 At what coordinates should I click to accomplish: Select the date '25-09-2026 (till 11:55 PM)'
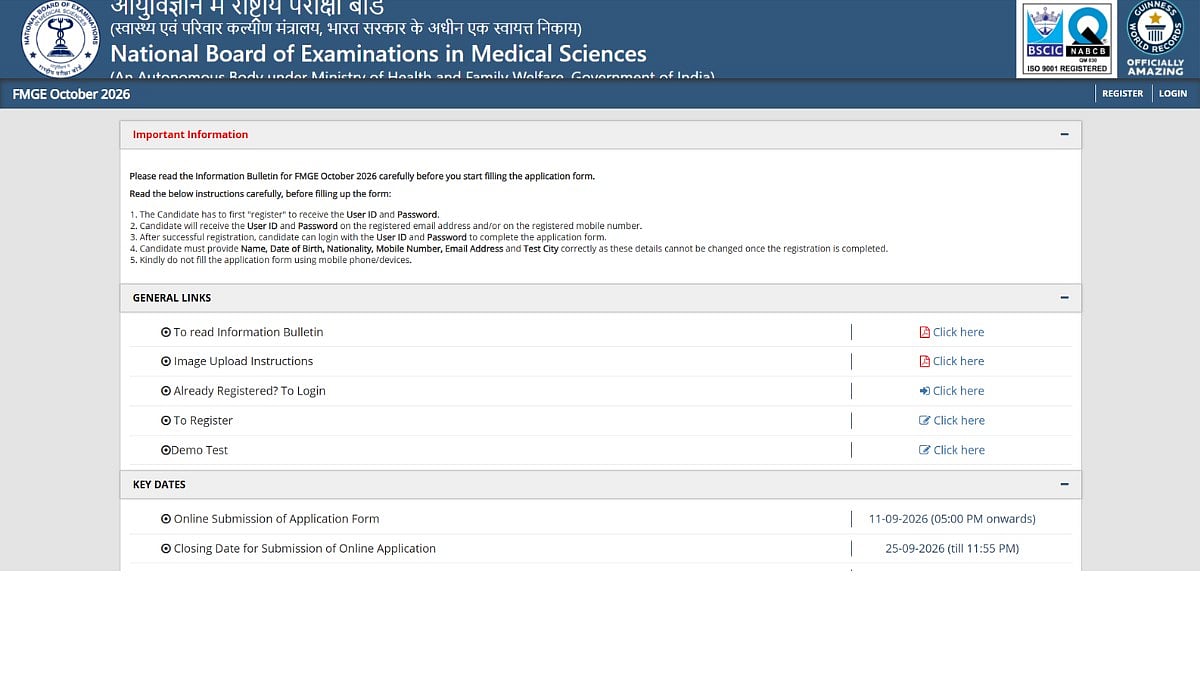(952, 549)
